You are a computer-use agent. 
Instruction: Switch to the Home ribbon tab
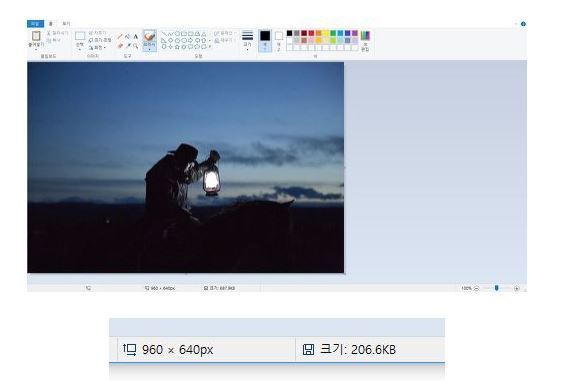click(50, 24)
